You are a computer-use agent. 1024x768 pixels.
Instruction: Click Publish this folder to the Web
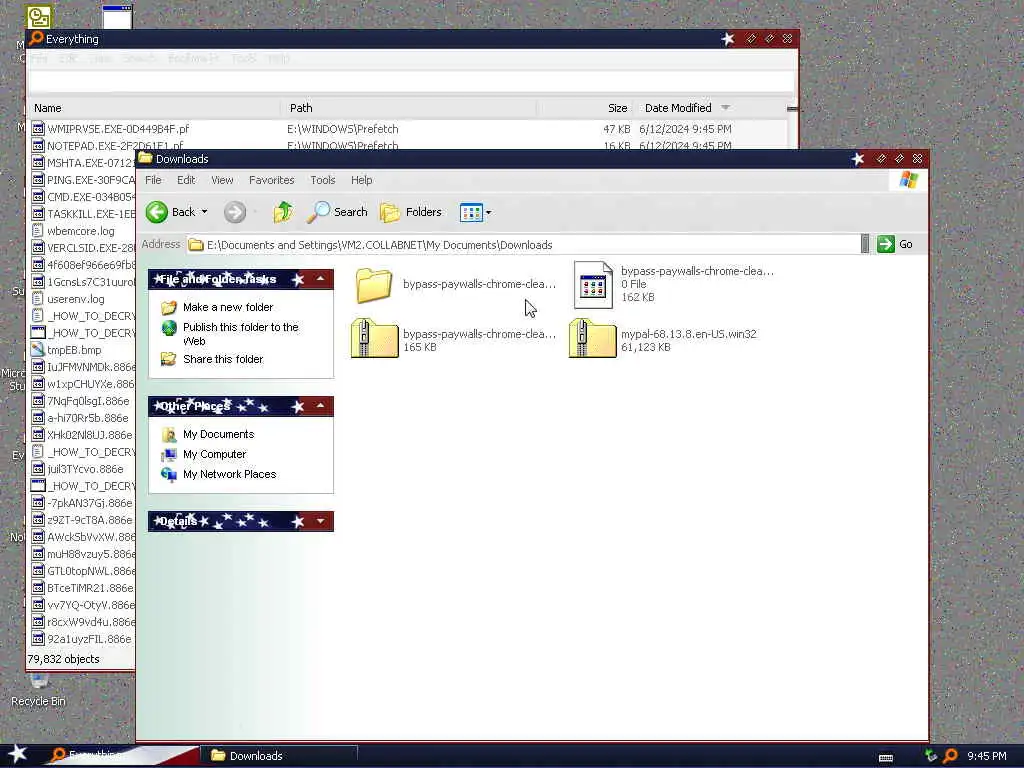coord(240,334)
